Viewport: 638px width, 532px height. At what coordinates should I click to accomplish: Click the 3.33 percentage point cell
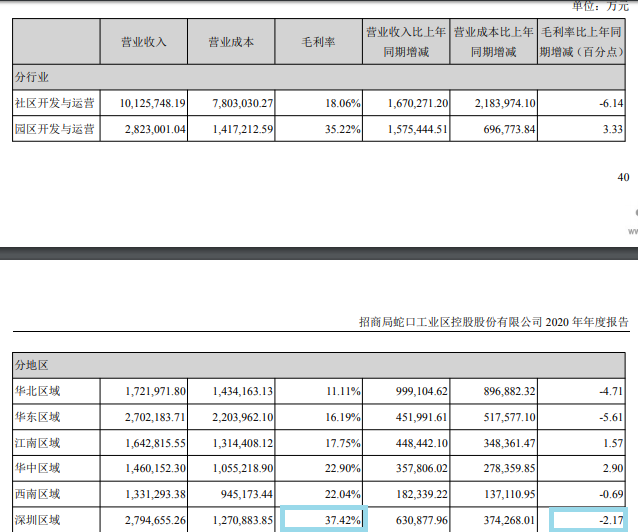[x=581, y=129]
